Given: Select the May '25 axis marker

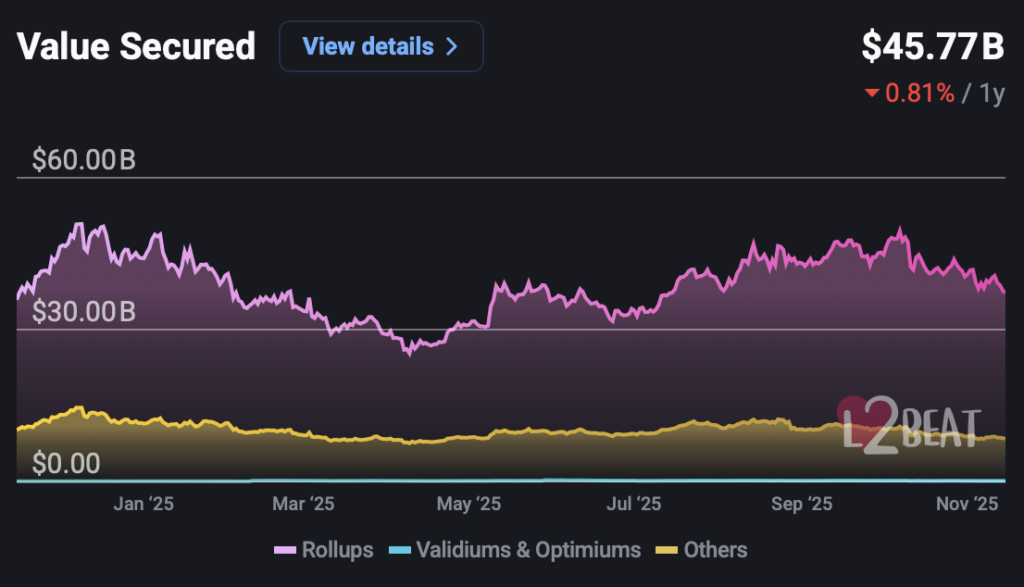Looking at the screenshot, I should click(469, 504).
